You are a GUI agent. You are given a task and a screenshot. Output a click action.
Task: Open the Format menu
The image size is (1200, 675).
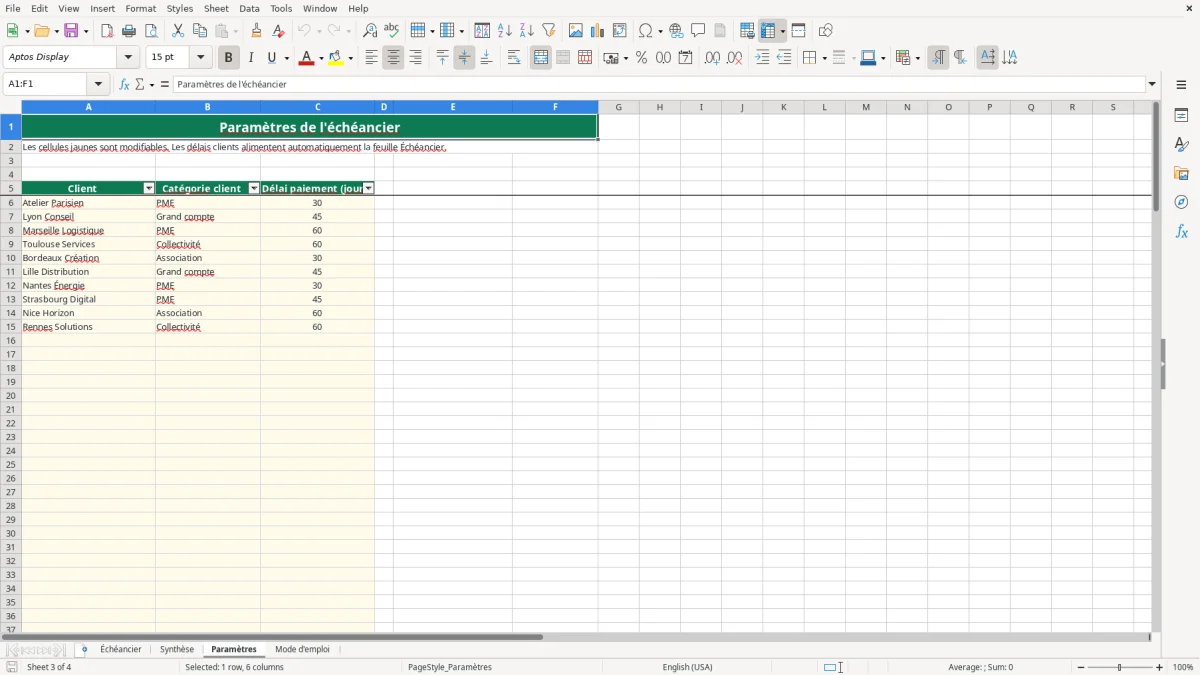coord(140,8)
